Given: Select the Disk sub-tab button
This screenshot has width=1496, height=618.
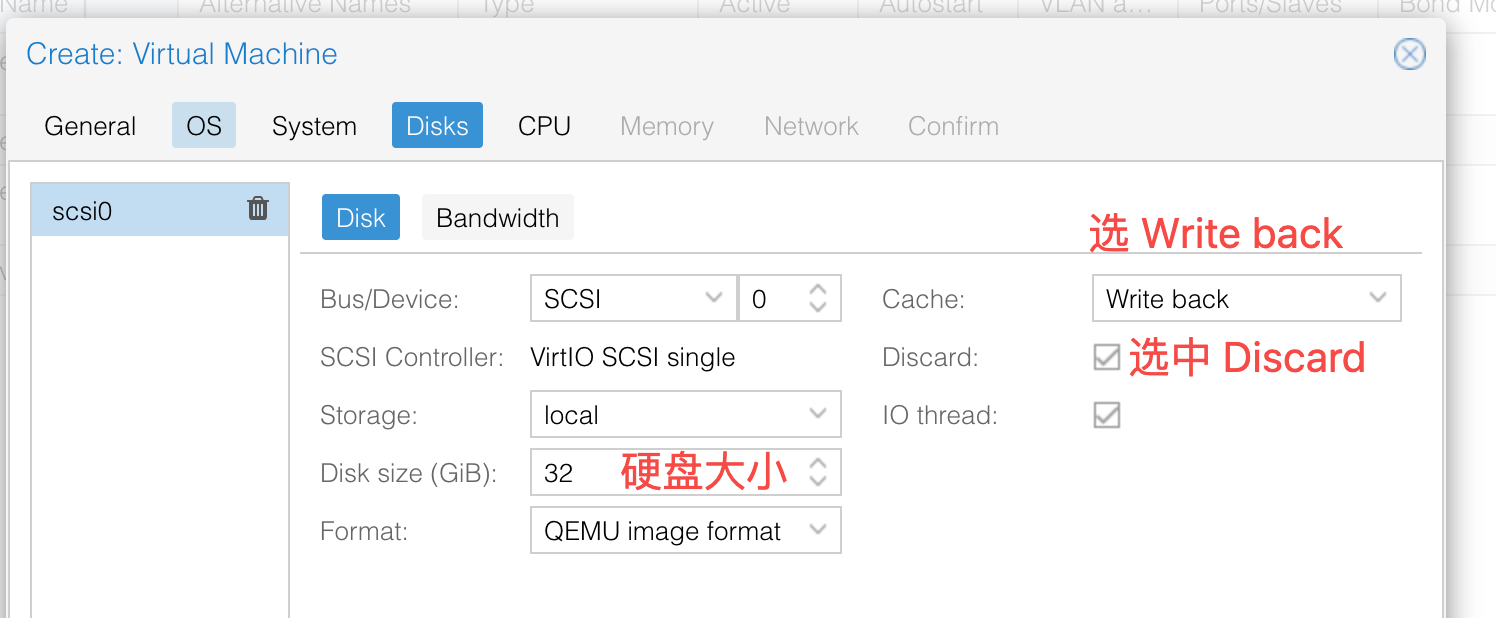Looking at the screenshot, I should (x=361, y=218).
